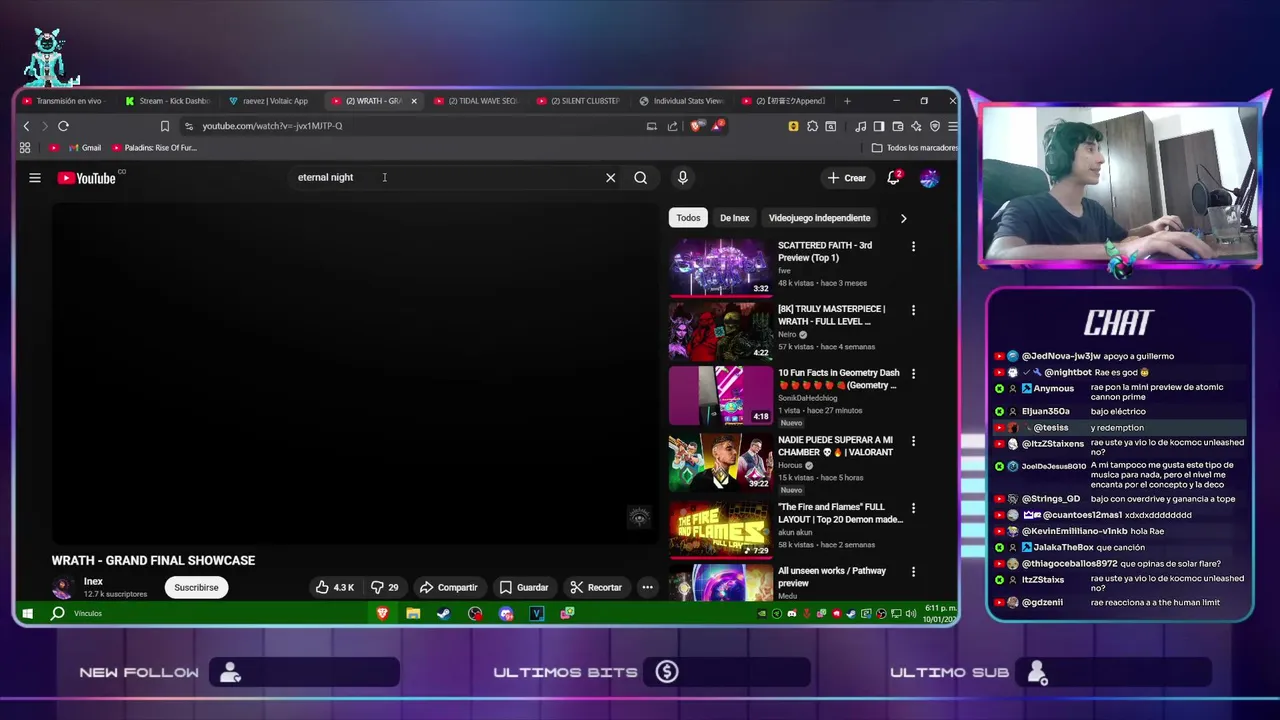1280x720 pixels.
Task: Open the bookmarks bar apps grid icon
Action: point(25,148)
